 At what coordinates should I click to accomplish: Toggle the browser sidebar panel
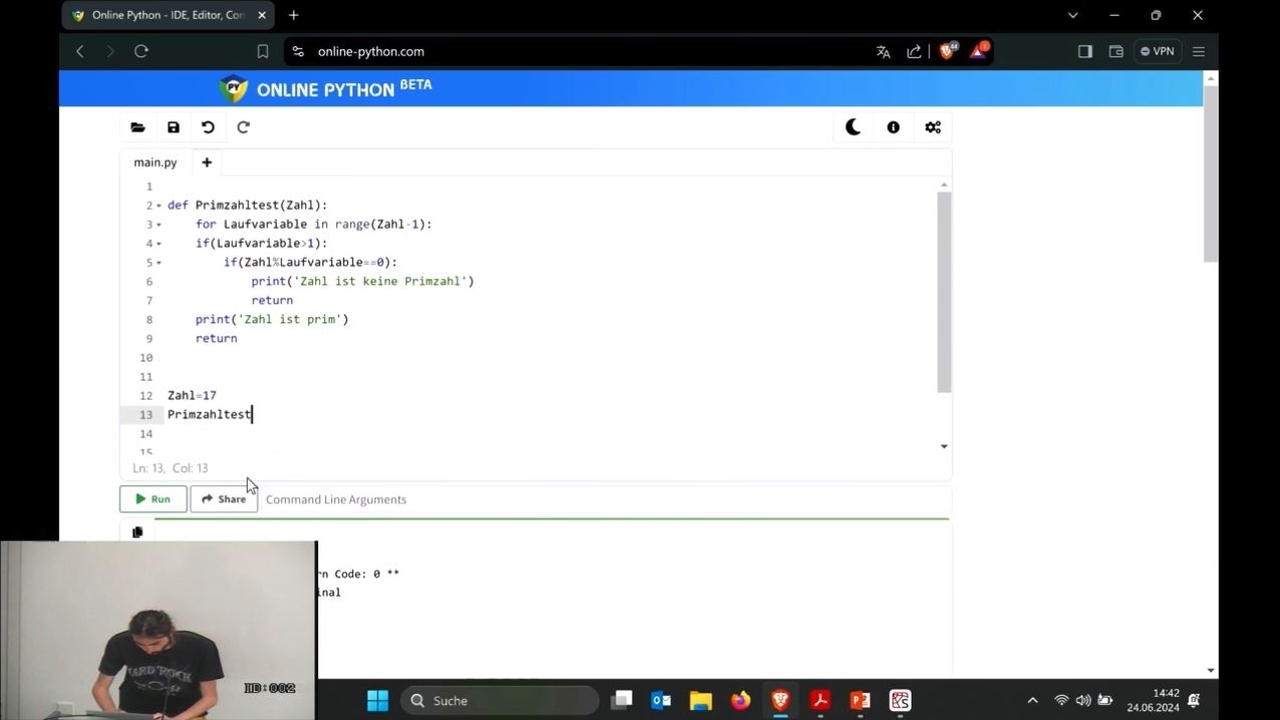1085,51
